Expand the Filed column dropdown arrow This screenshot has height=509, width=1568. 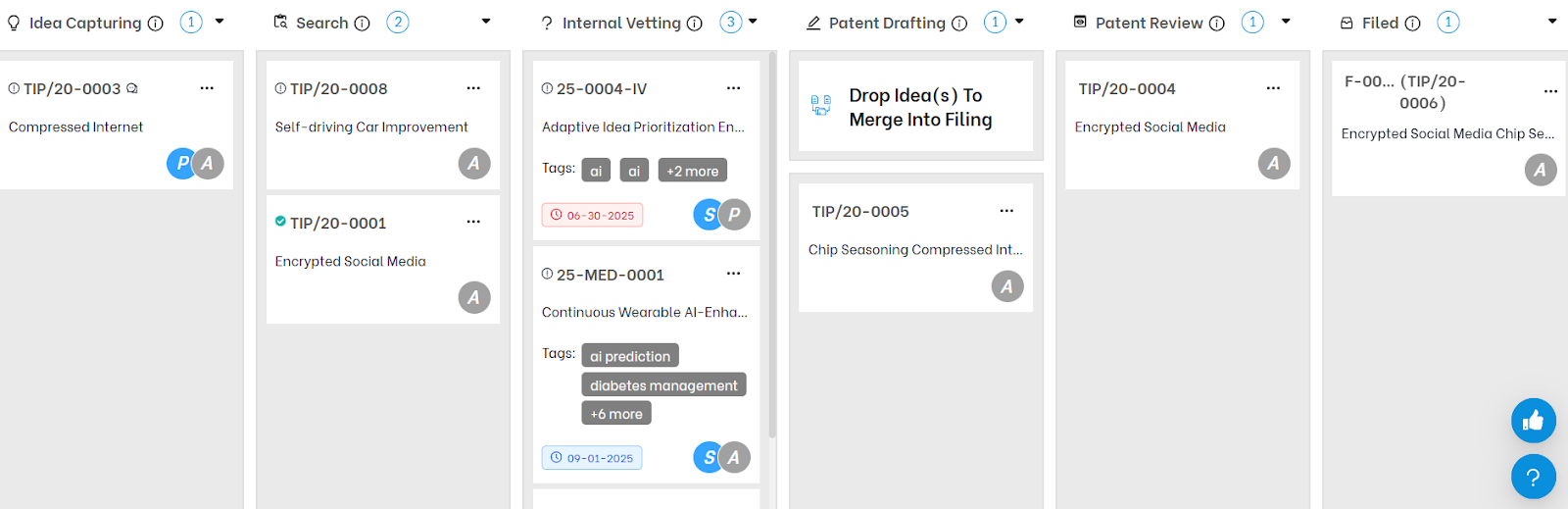1552,22
